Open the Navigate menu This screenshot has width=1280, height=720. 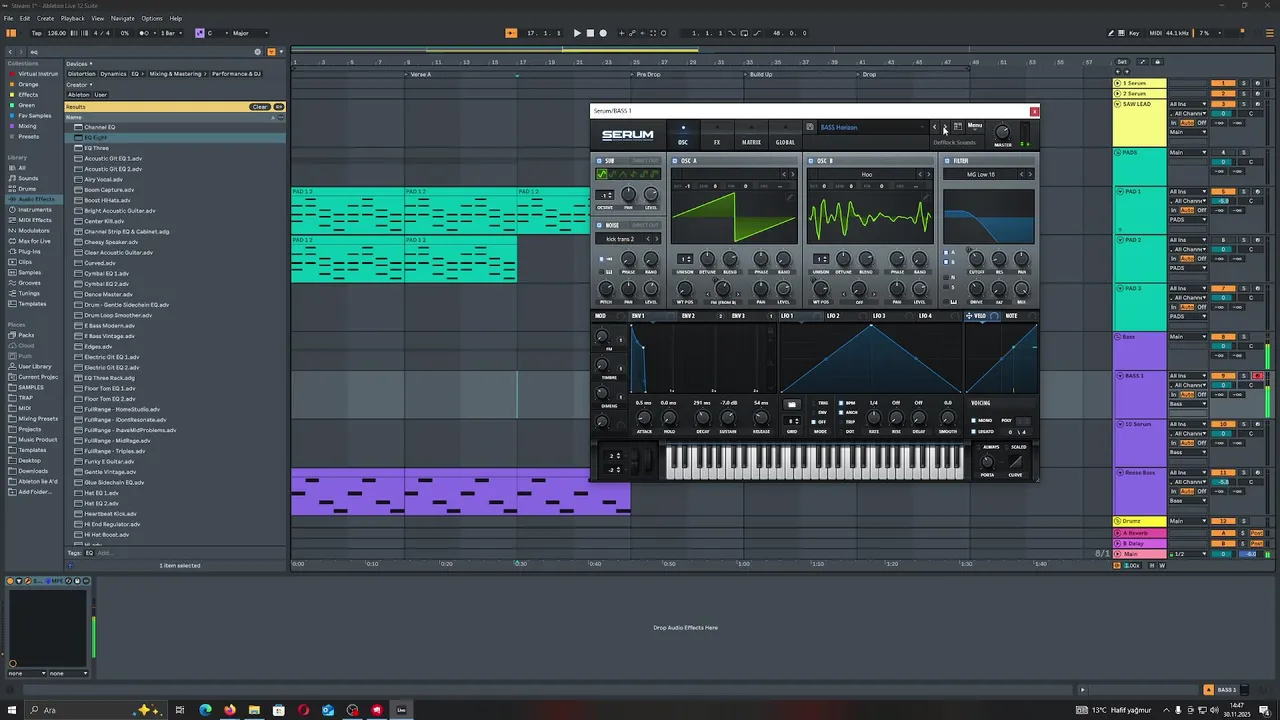[123, 18]
